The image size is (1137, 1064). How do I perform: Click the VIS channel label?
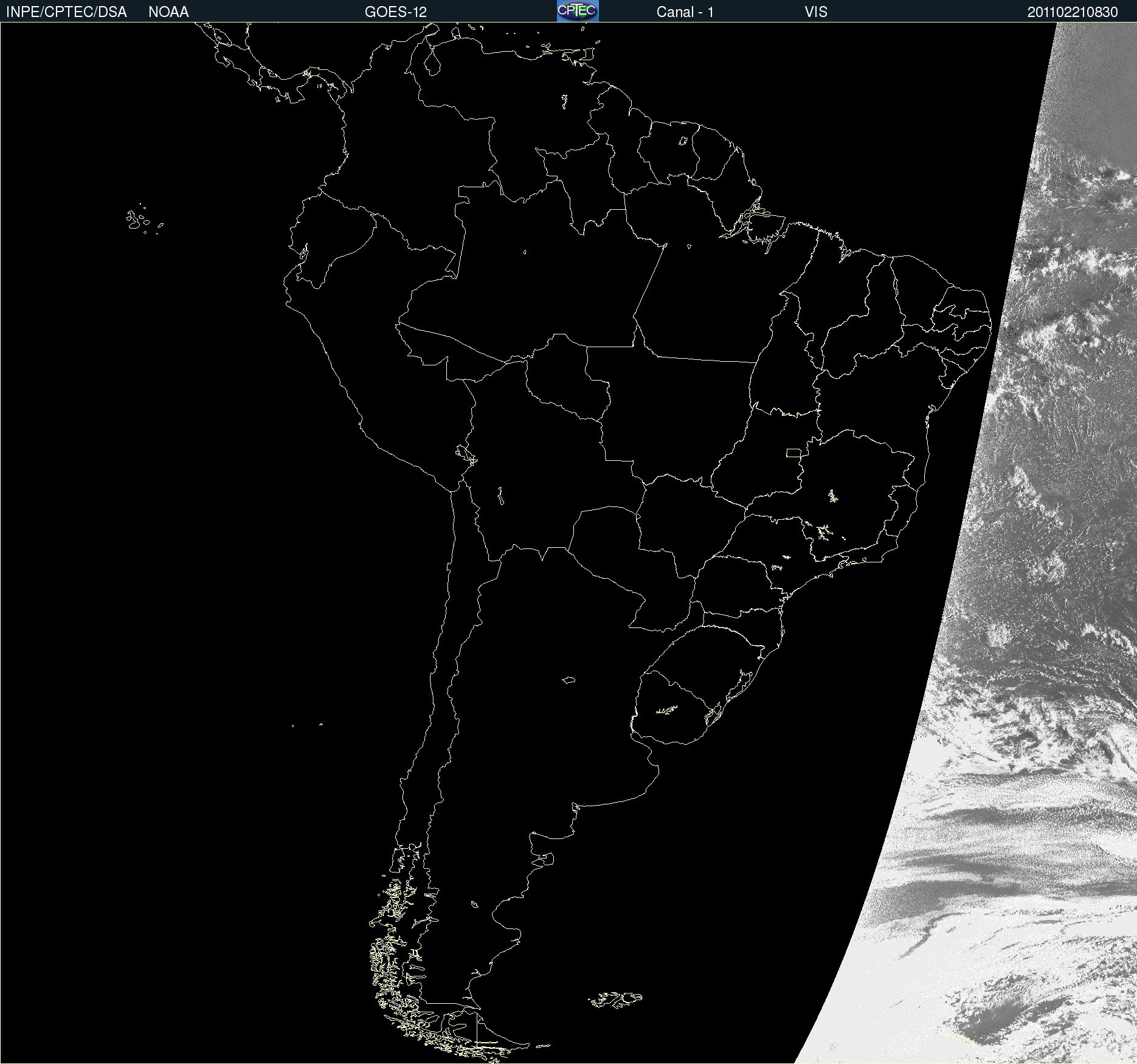[816, 12]
